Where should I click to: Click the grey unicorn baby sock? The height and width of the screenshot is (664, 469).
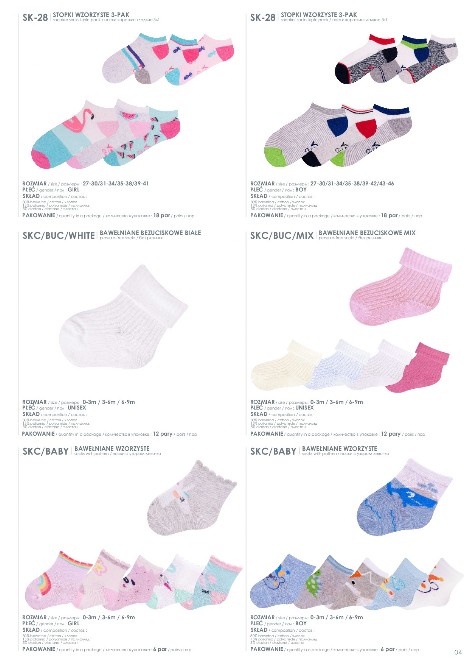coord(191,498)
